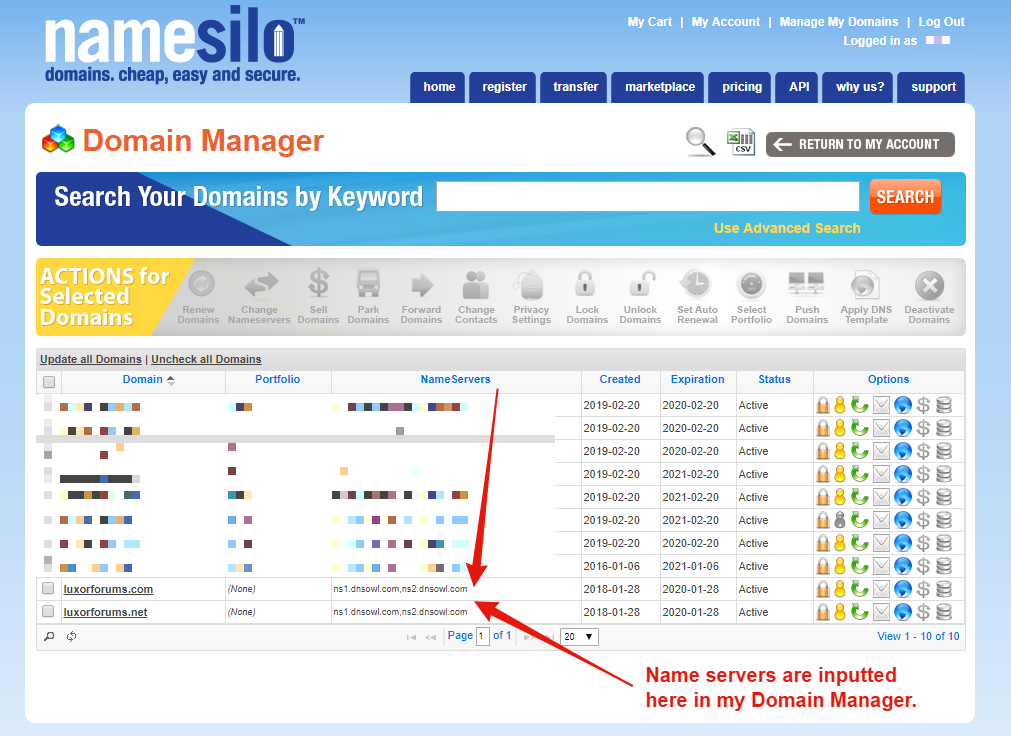Open the support tab
The image size is (1011, 736).
[933, 87]
